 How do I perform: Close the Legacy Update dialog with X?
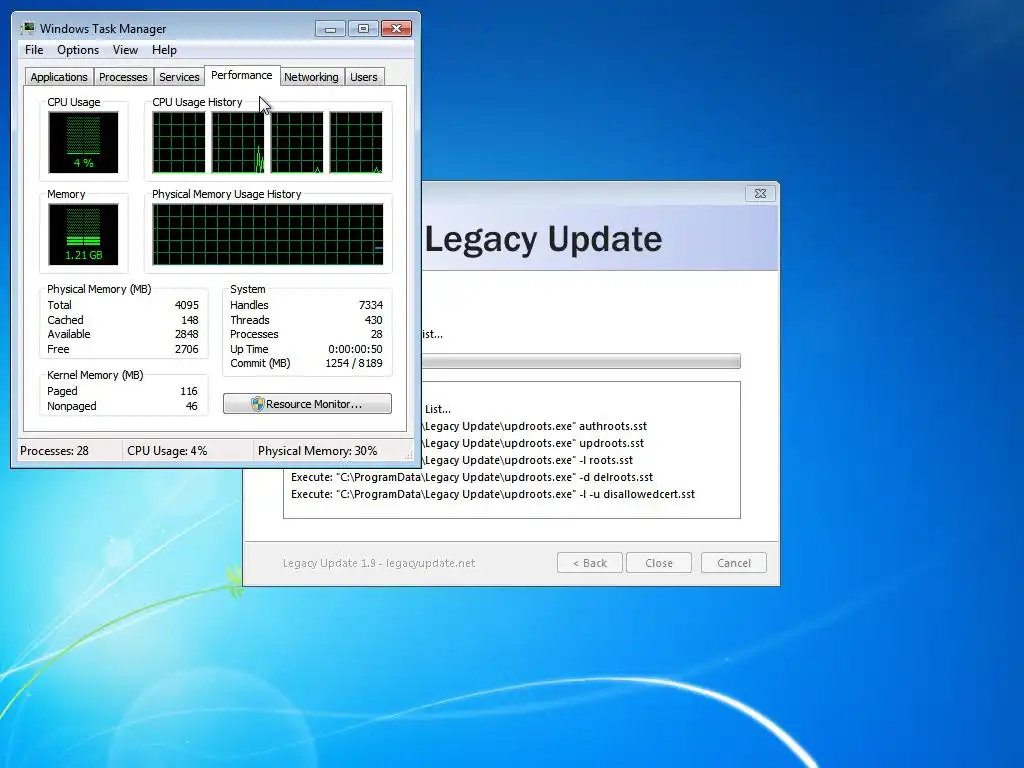760,193
